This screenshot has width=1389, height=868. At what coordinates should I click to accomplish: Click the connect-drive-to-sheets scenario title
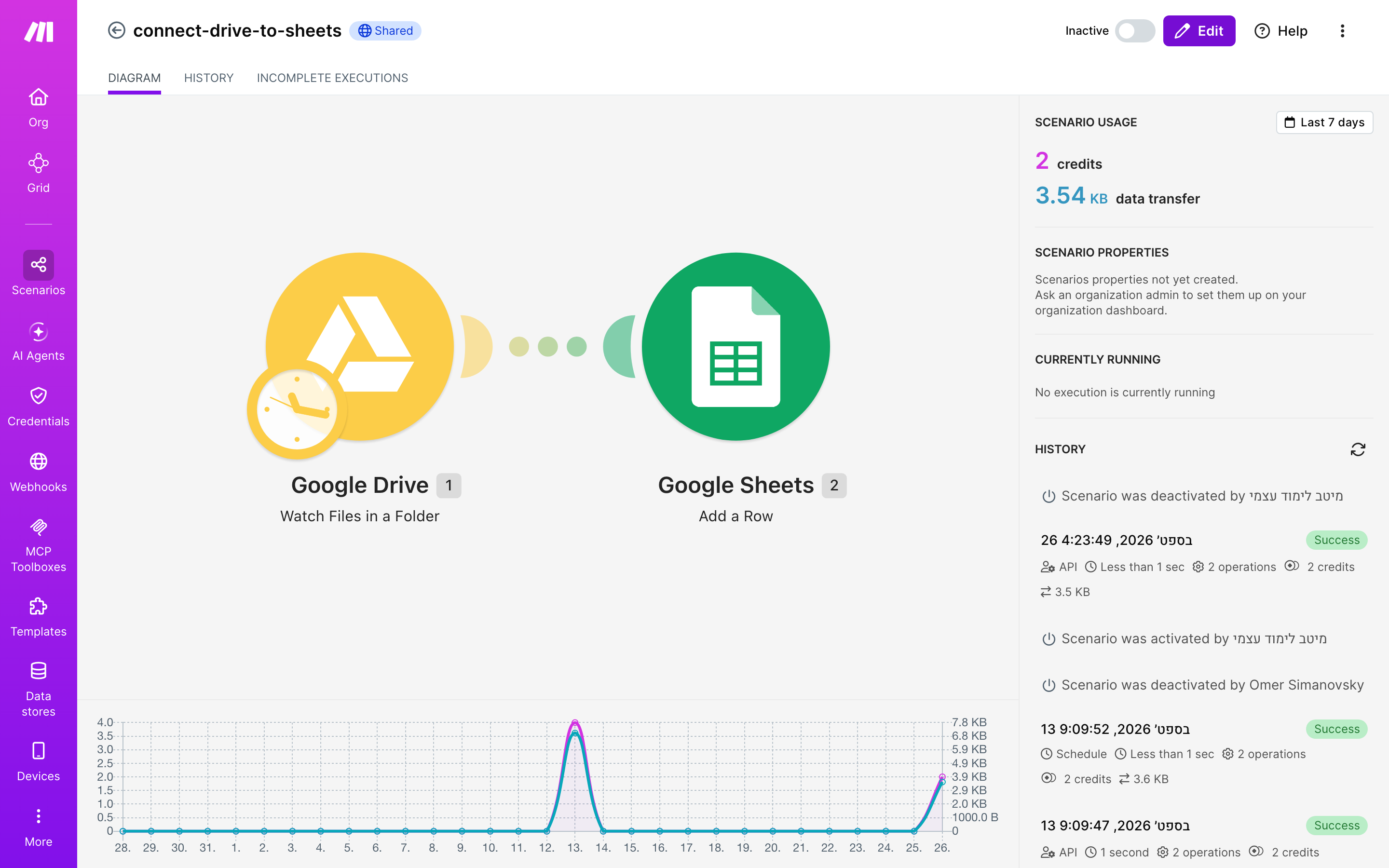click(237, 31)
